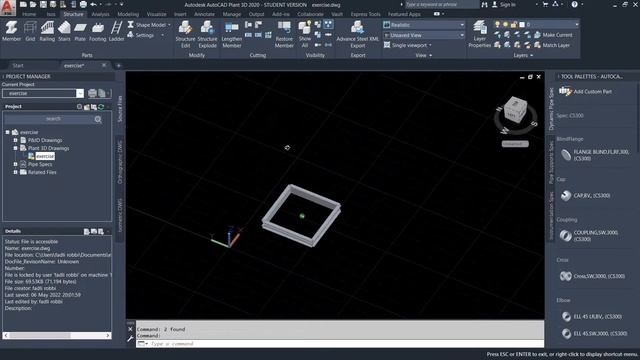Switch to the Analysis ribbon tab
Screen dimensions: 640x360
(100, 14)
